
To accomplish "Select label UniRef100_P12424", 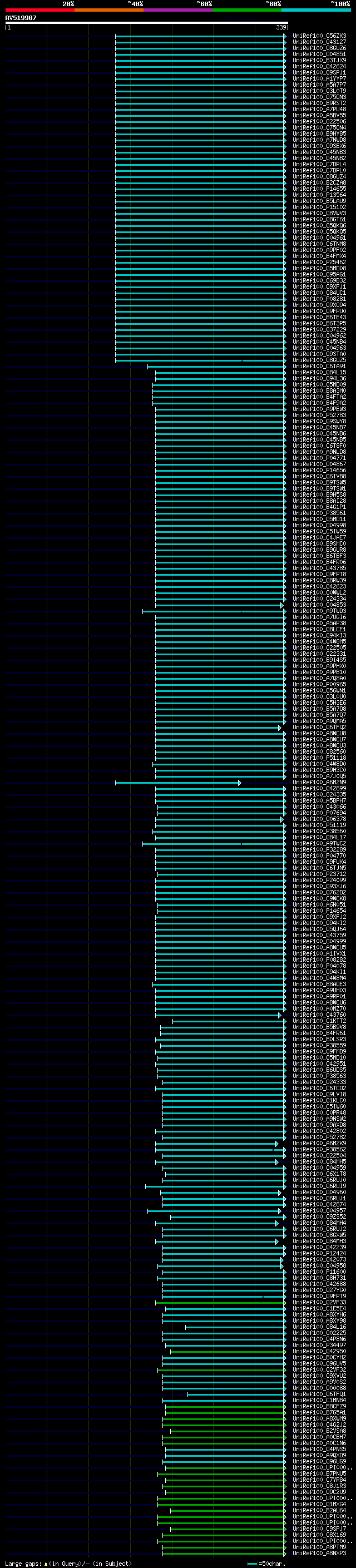I will coord(319,1253).
